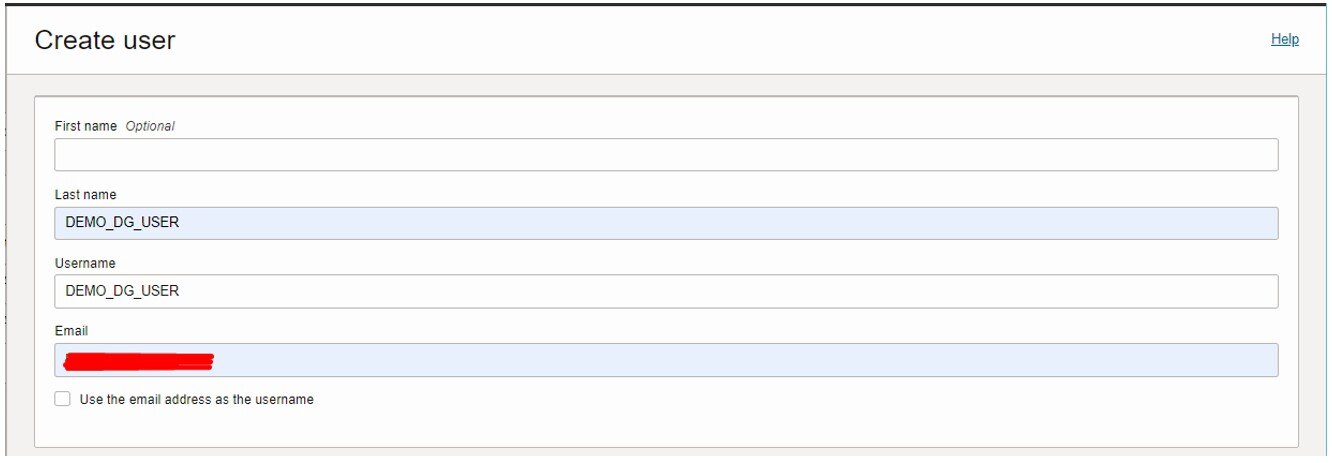1332x463 pixels.
Task: Click into the Email input field
Action: [x=666, y=360]
